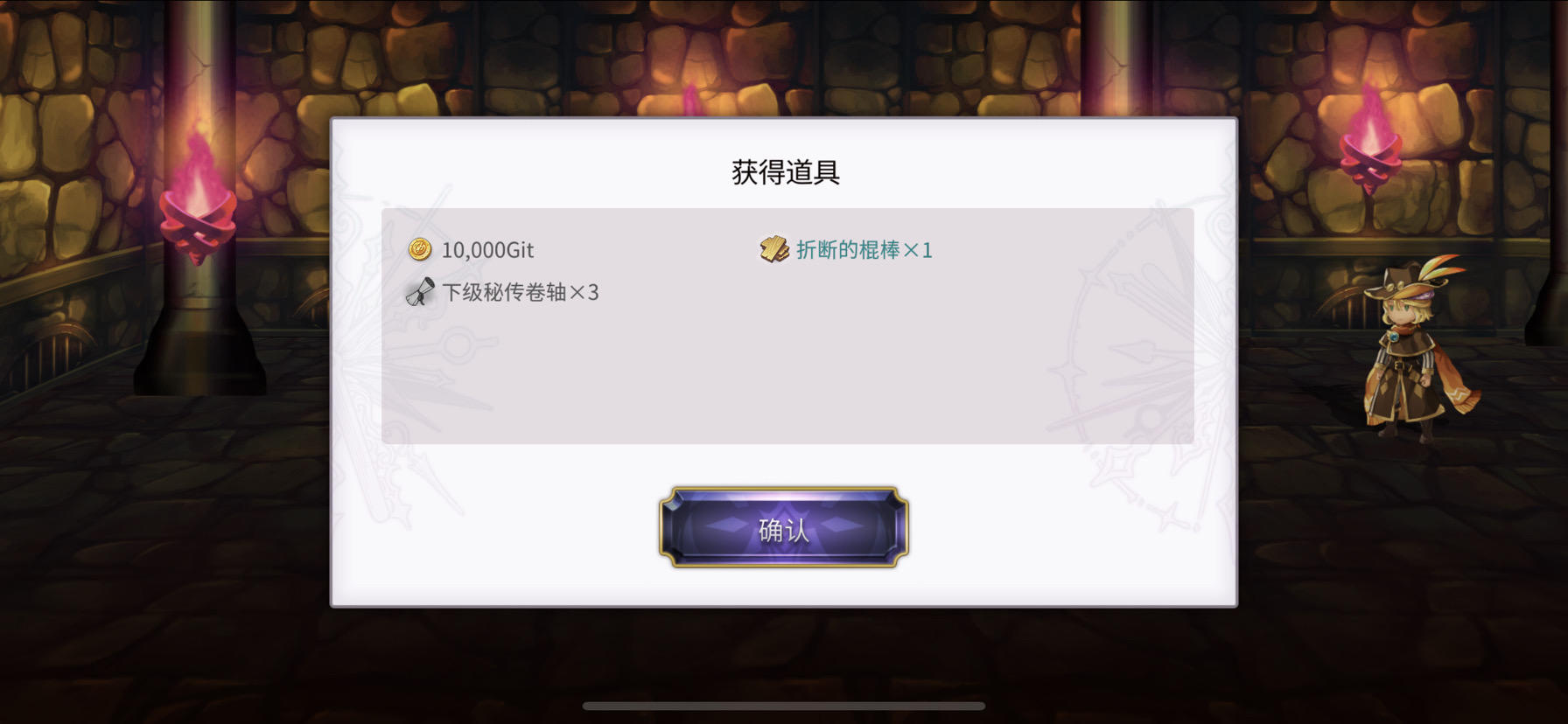This screenshot has height=724, width=1568.
Task: Click the gold Git coin icon
Action: pos(420,250)
